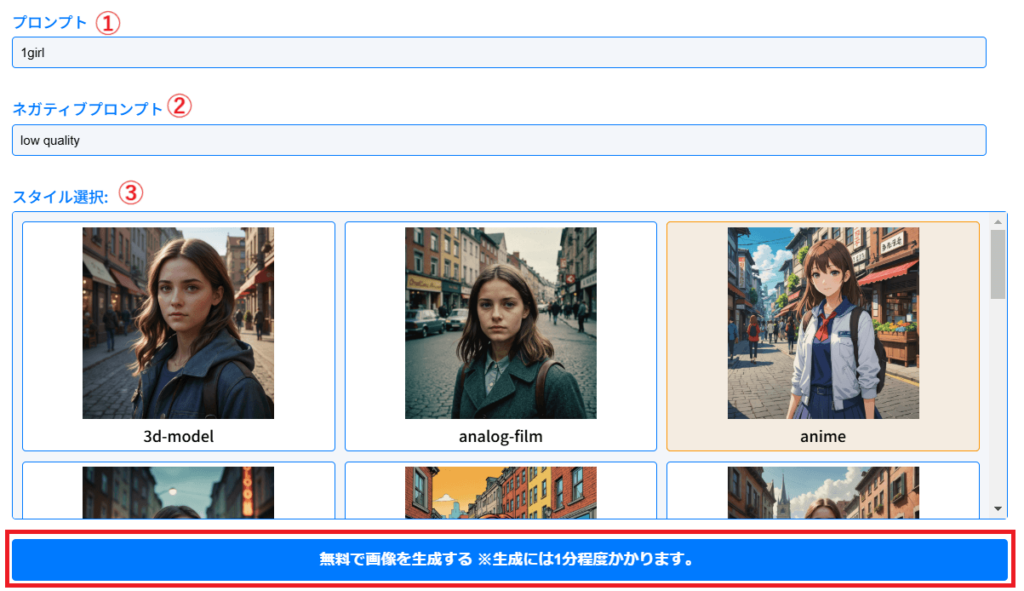Click the プロンプト label text
The image size is (1024, 591).
50,22
